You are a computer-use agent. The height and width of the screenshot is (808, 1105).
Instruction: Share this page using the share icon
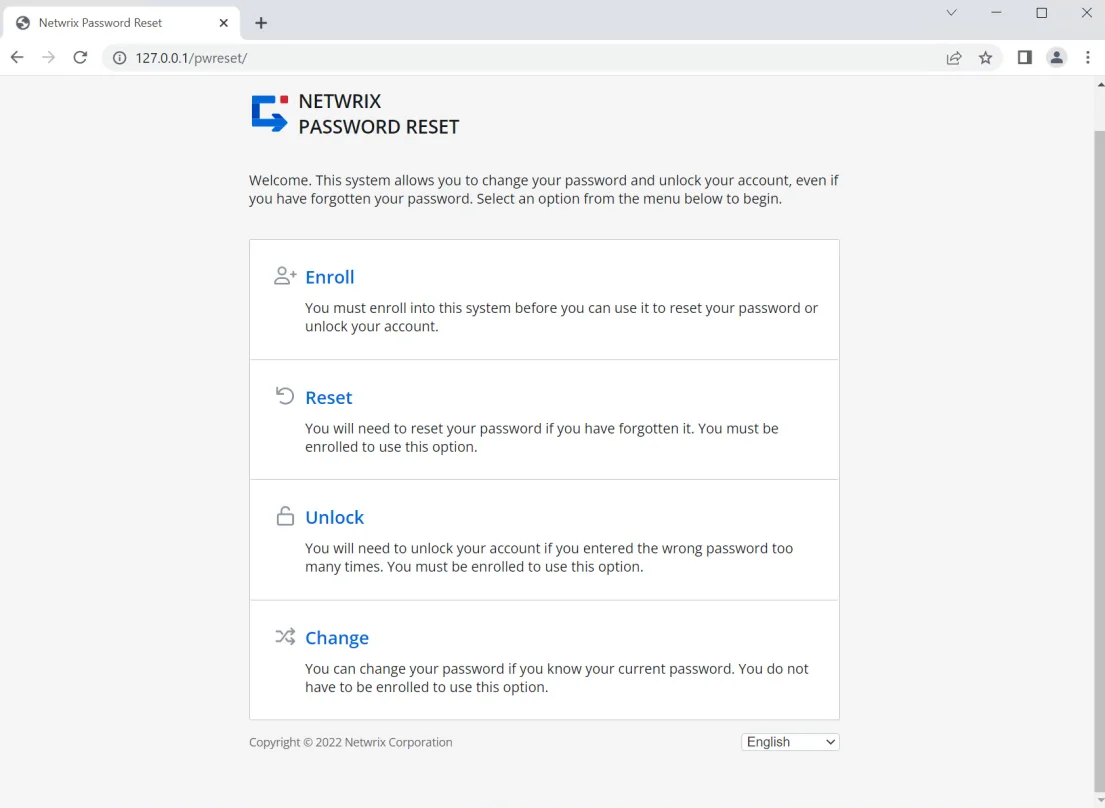(x=953, y=58)
